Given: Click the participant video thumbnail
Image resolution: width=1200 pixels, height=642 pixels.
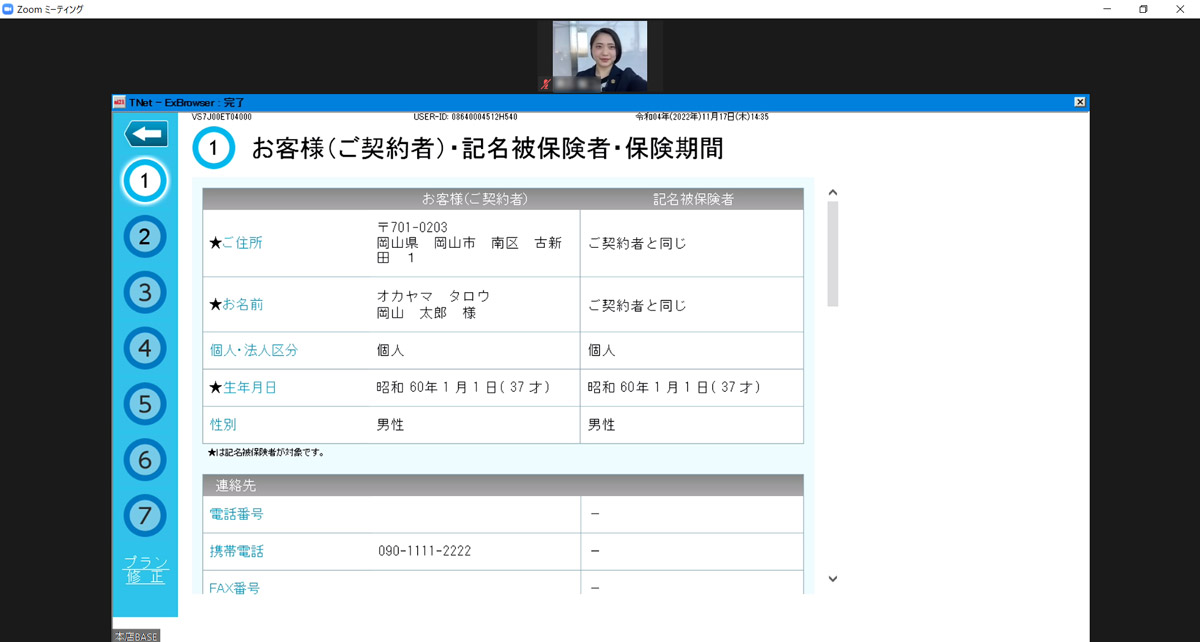Looking at the screenshot, I should [x=600, y=57].
